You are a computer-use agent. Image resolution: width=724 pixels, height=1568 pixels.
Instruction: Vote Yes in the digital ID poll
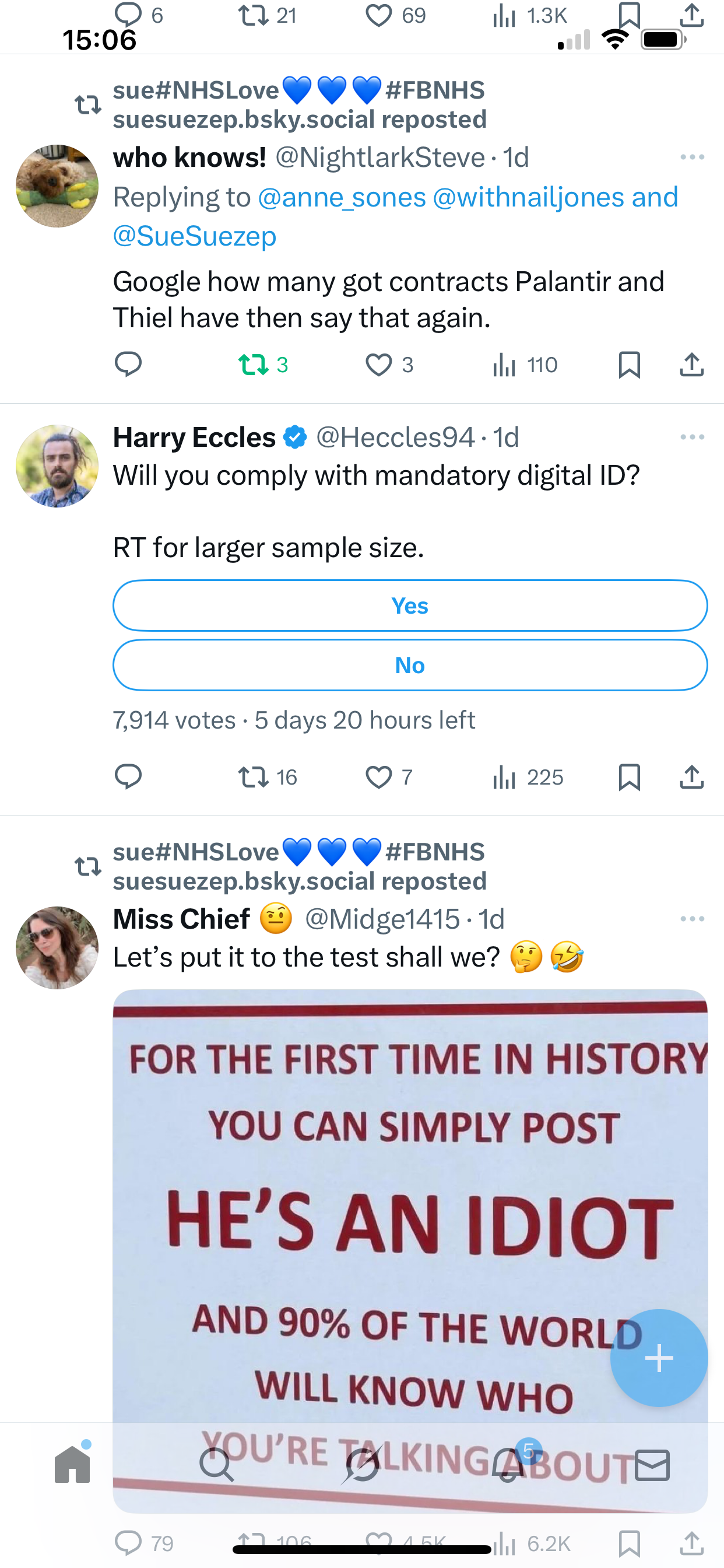point(410,605)
